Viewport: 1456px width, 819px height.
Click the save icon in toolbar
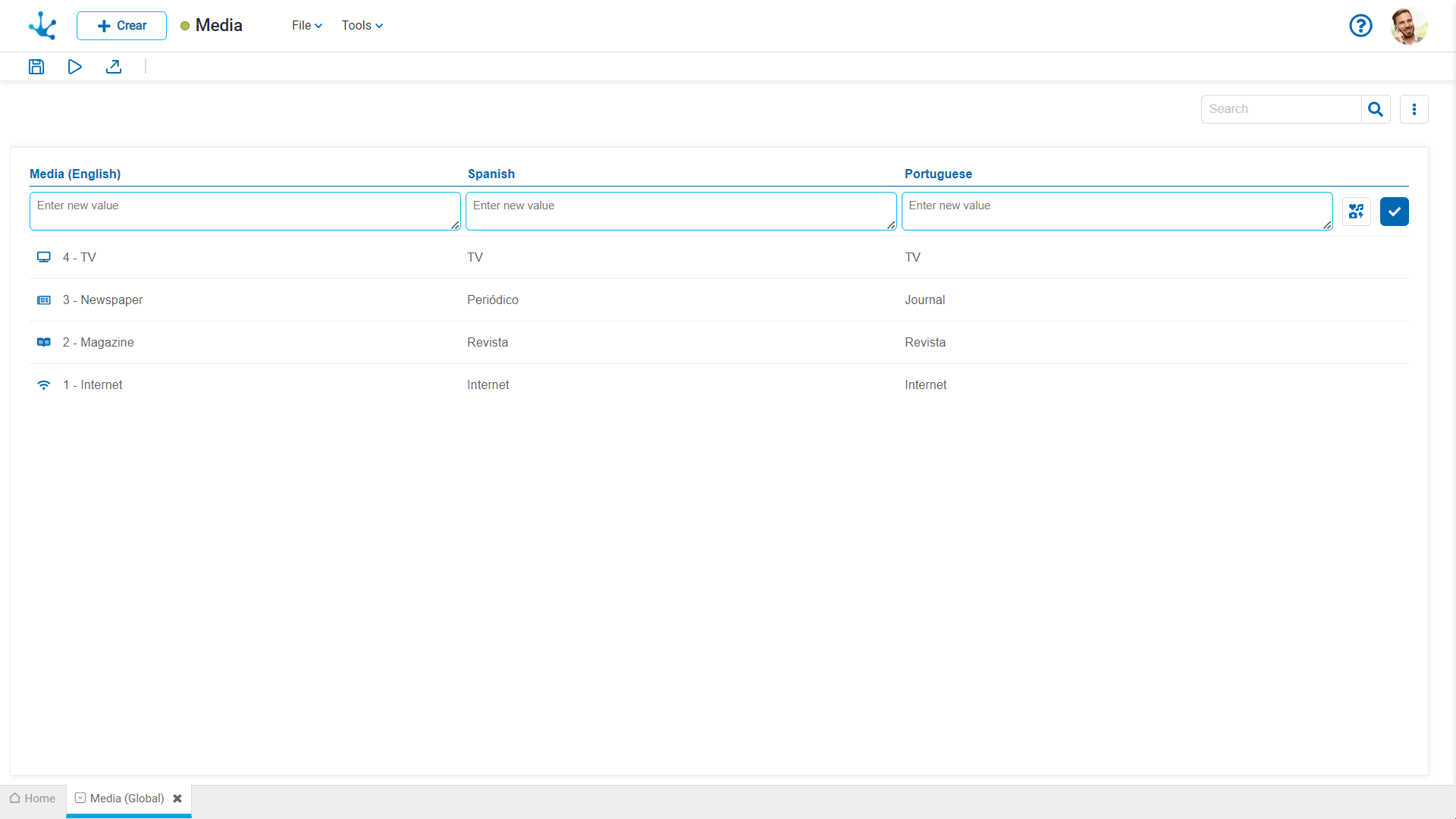point(36,67)
